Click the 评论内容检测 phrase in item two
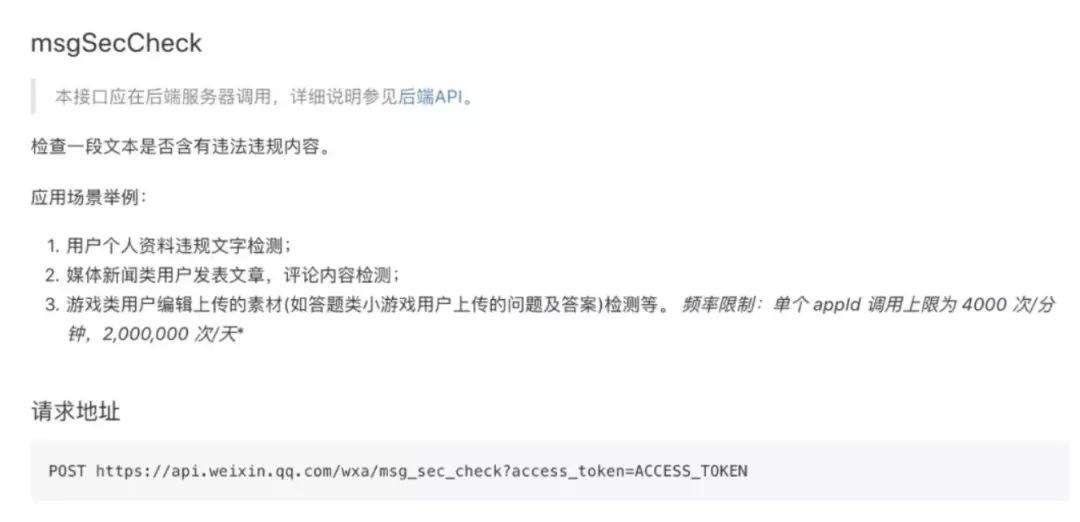Image resolution: width=1080 pixels, height=522 pixels. pos(340,275)
